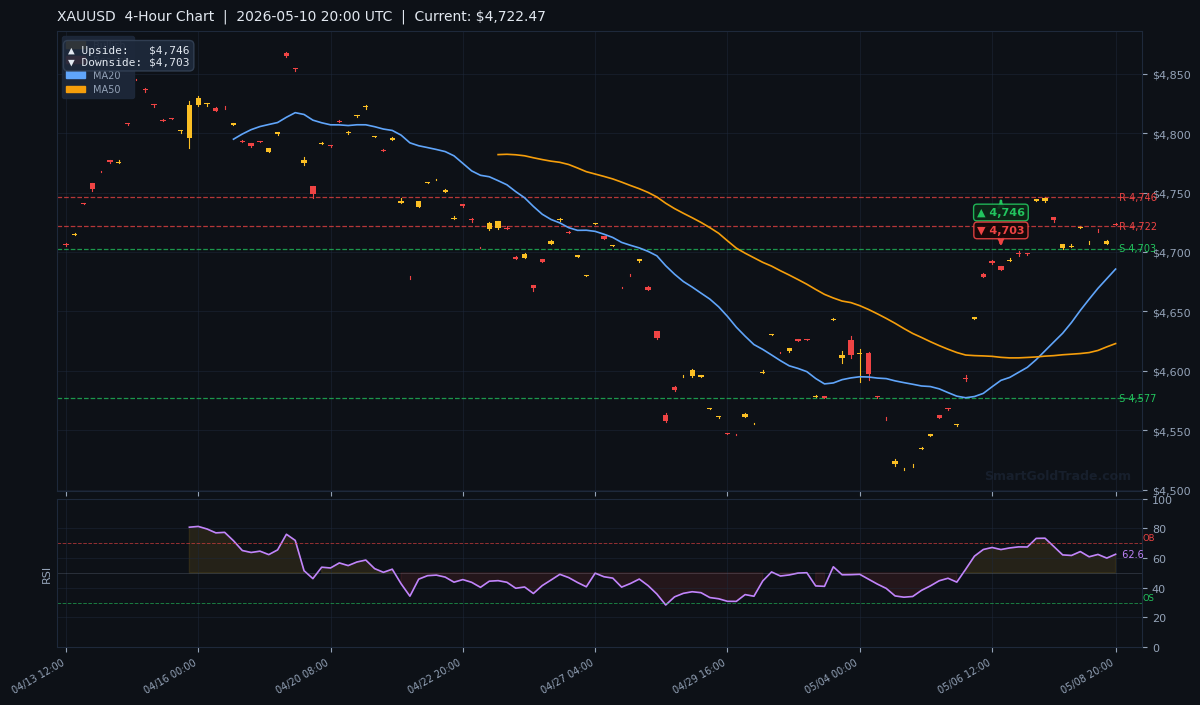1200x705 pixels.
Task: Click the Downside $4,703 info line
Action: 128,62
